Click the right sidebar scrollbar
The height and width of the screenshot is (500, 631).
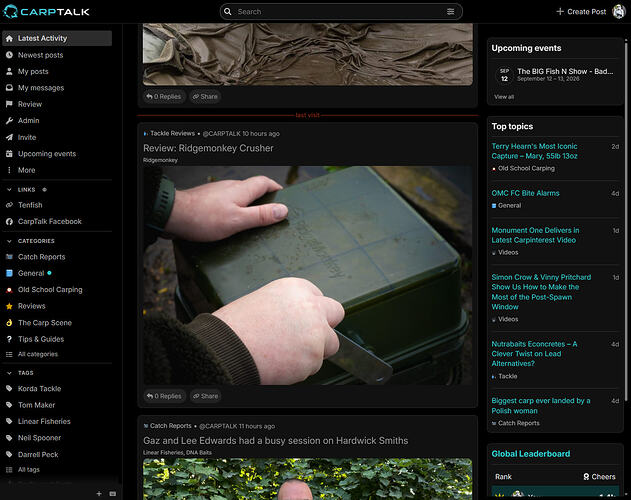click(626, 221)
